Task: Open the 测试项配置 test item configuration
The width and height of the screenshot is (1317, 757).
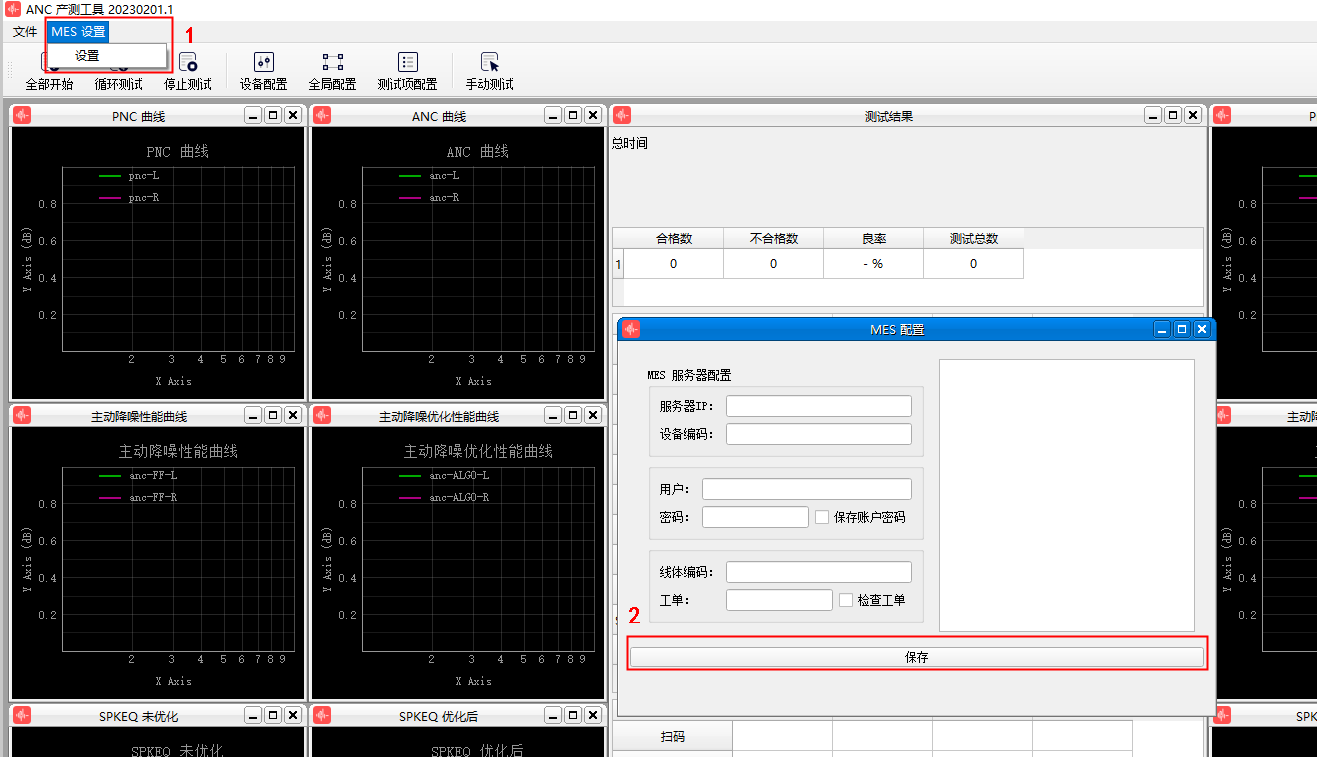Action: pyautogui.click(x=407, y=72)
